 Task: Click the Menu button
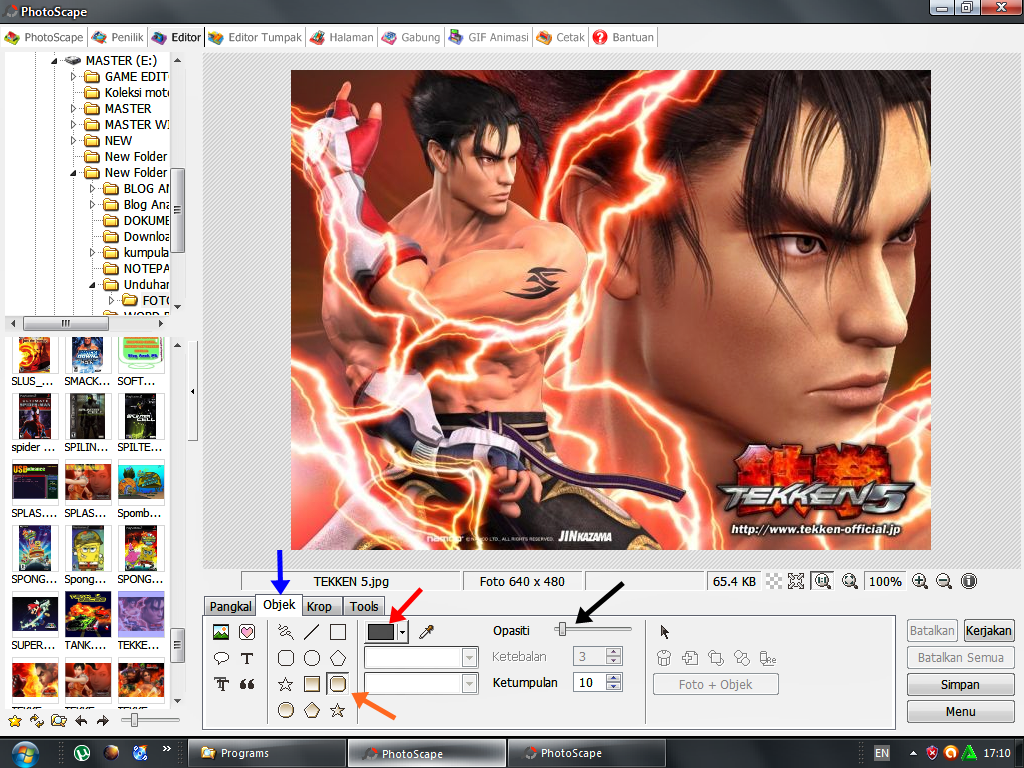coord(960,712)
